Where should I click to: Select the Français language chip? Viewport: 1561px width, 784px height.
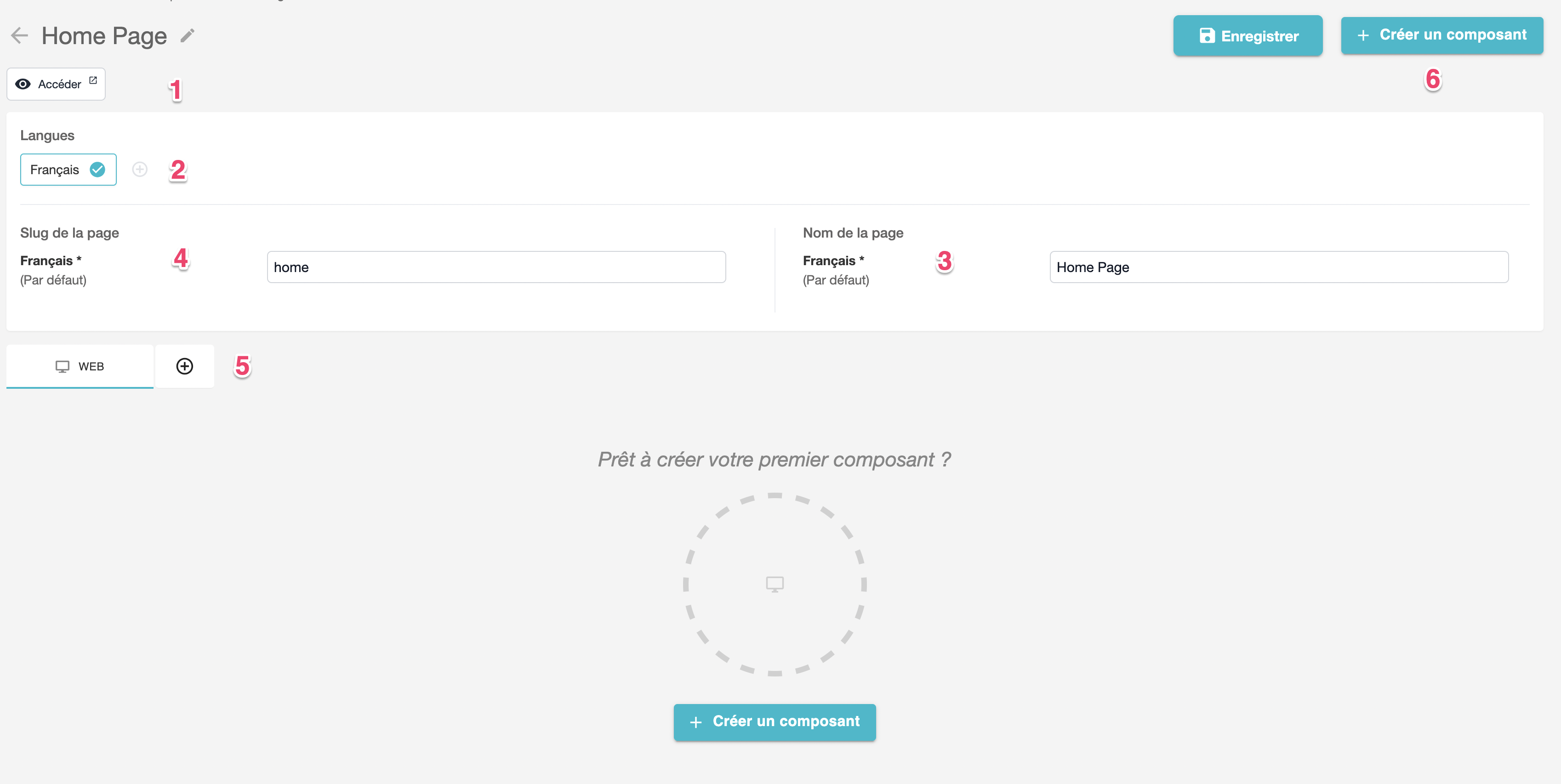coord(68,170)
